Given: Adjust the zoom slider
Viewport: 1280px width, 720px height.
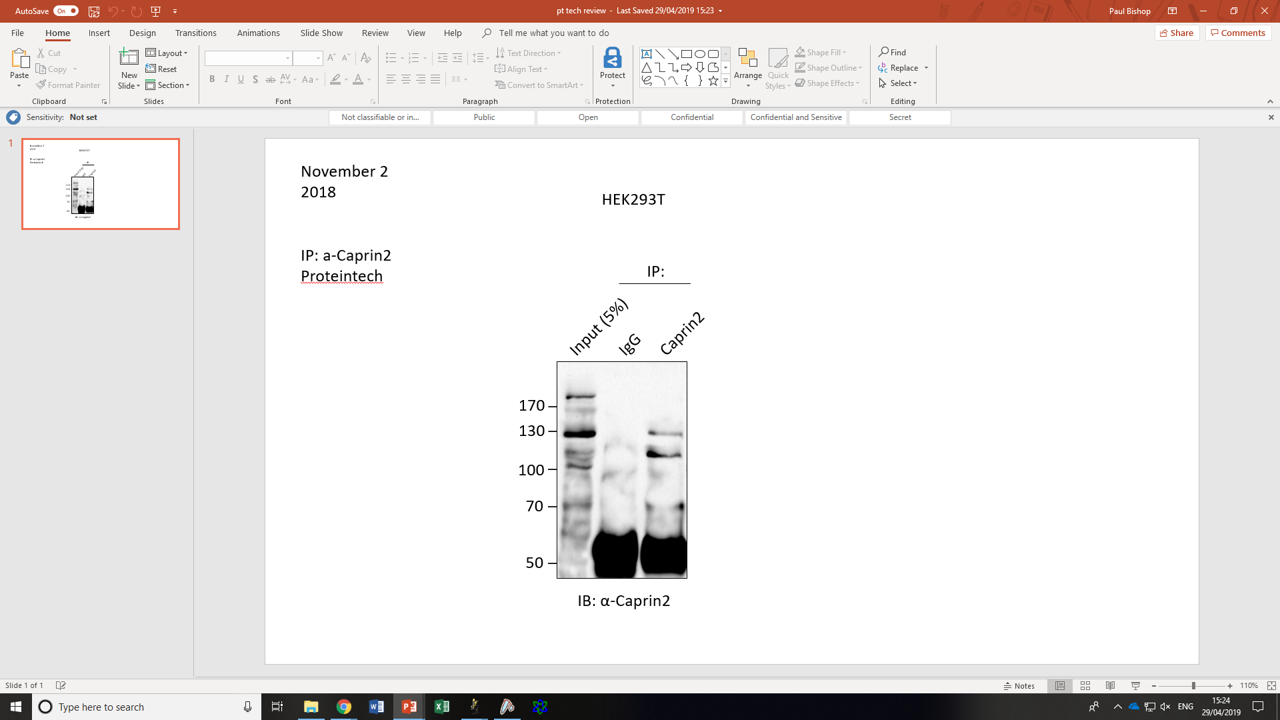Looking at the screenshot, I should click(x=1193, y=686).
